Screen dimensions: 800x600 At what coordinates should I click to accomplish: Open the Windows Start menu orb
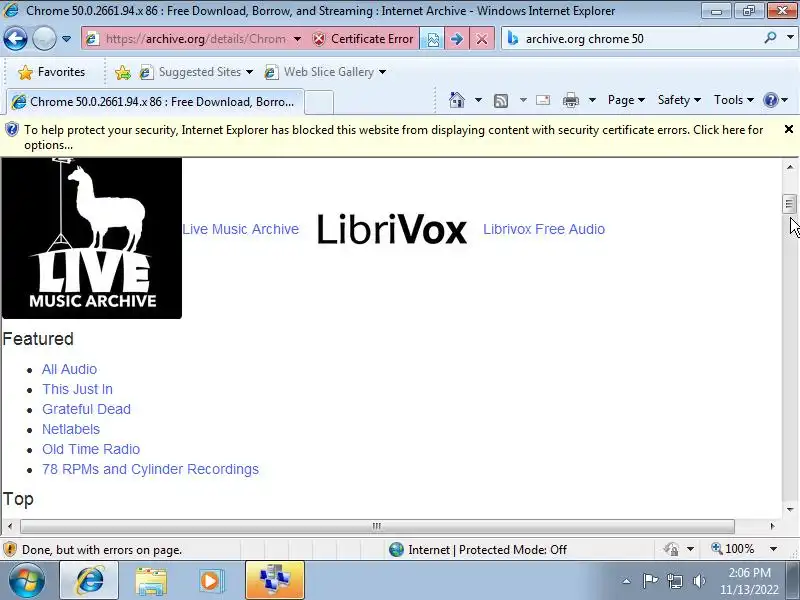click(x=27, y=580)
